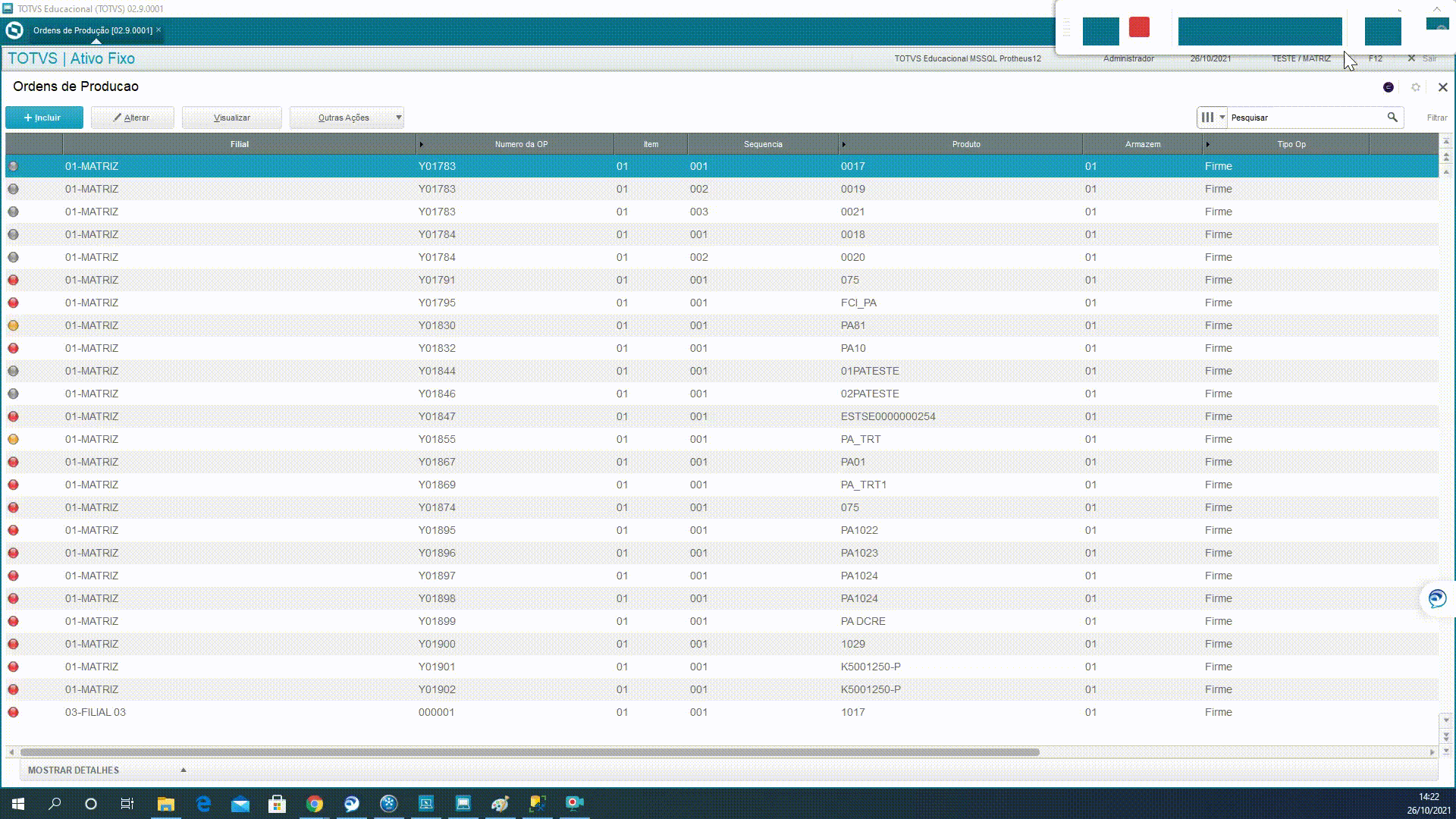Select row with OP Y01783 product 0019
Screen dimensions: 1456x819
722,189
